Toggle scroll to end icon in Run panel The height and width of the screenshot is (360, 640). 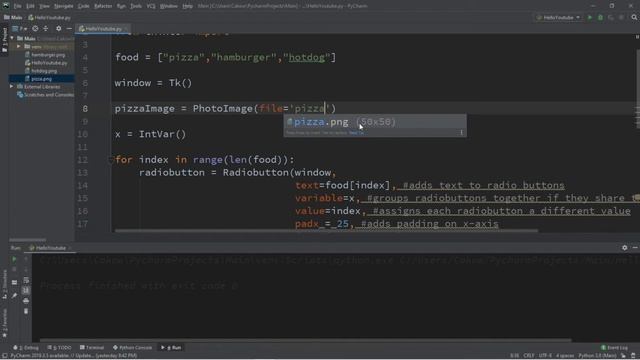[26, 291]
